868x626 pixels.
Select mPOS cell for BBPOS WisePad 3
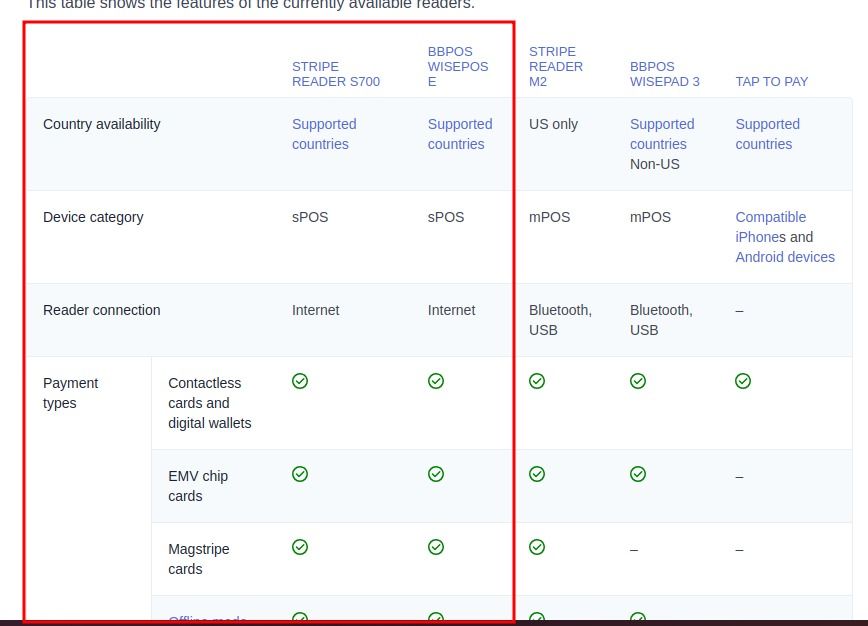[650, 217]
